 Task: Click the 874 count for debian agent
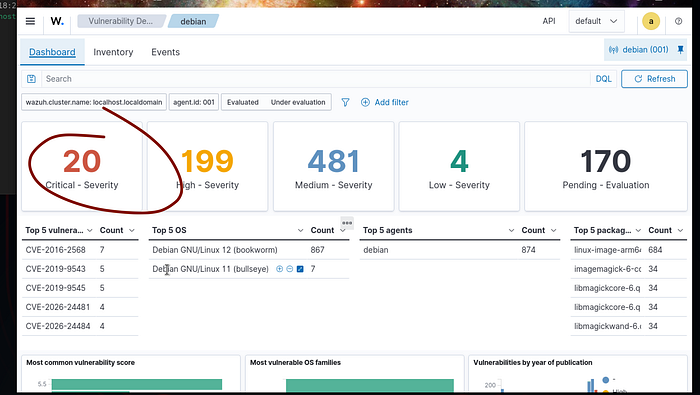point(528,250)
